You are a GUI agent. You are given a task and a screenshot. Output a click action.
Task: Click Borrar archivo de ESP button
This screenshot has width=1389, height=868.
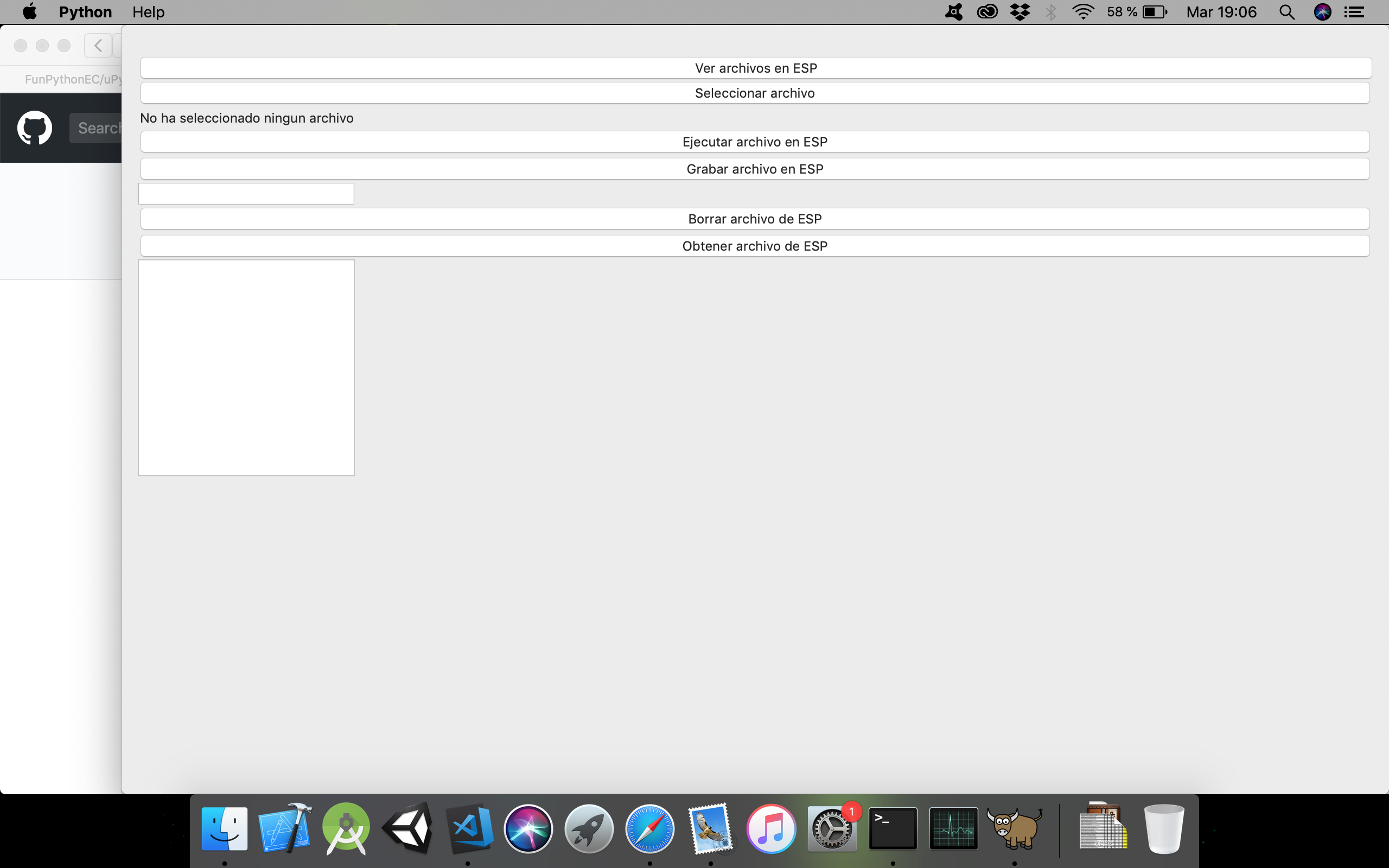point(754,219)
